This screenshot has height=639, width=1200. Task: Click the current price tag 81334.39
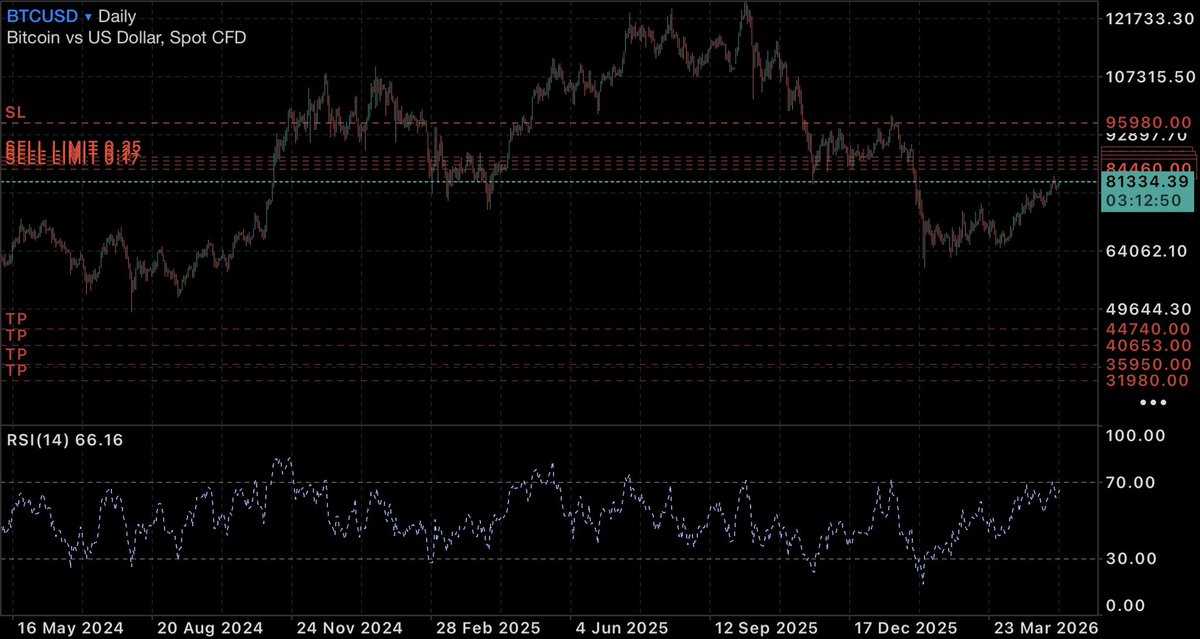[1148, 181]
